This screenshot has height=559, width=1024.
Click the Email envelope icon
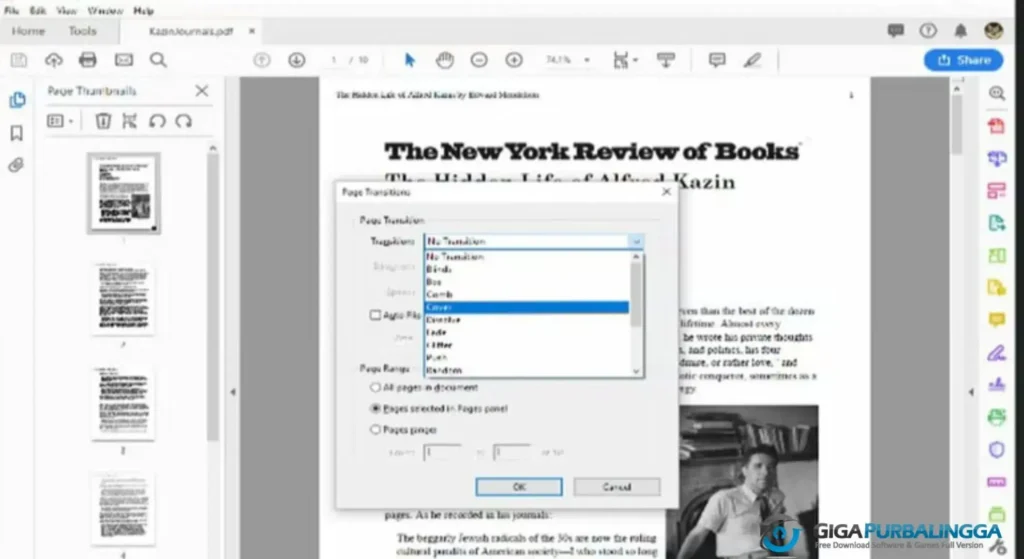(123, 60)
